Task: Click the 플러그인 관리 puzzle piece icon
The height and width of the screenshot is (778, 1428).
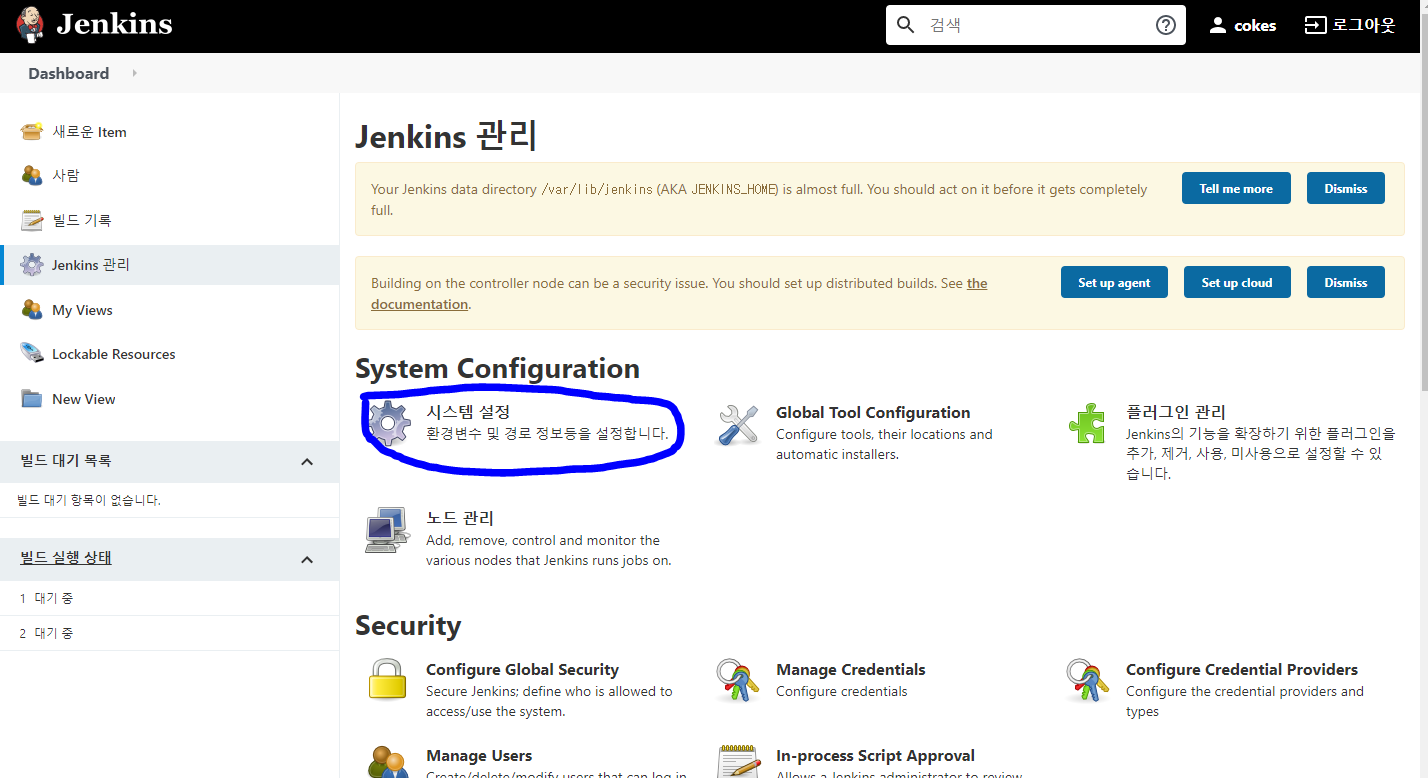Action: 1088,424
